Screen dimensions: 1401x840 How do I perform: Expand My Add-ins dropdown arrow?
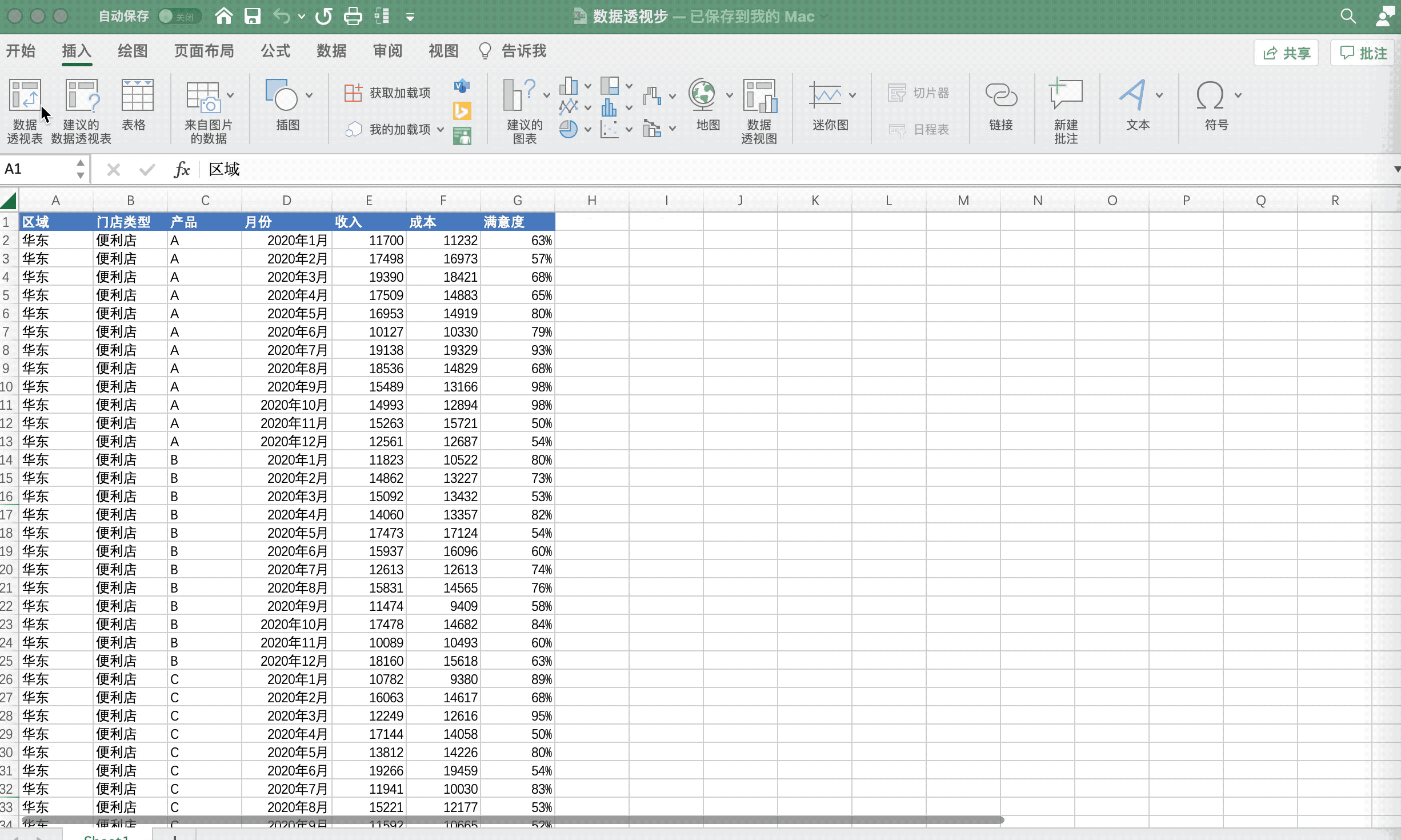pyautogui.click(x=440, y=130)
